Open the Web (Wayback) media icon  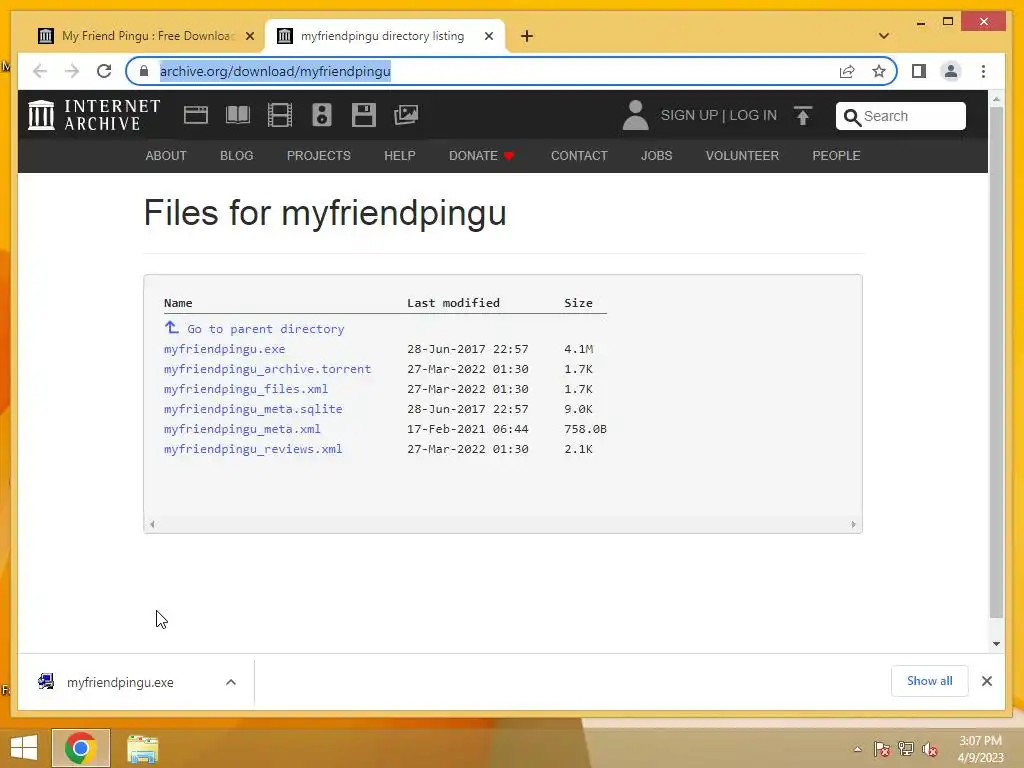click(x=195, y=115)
